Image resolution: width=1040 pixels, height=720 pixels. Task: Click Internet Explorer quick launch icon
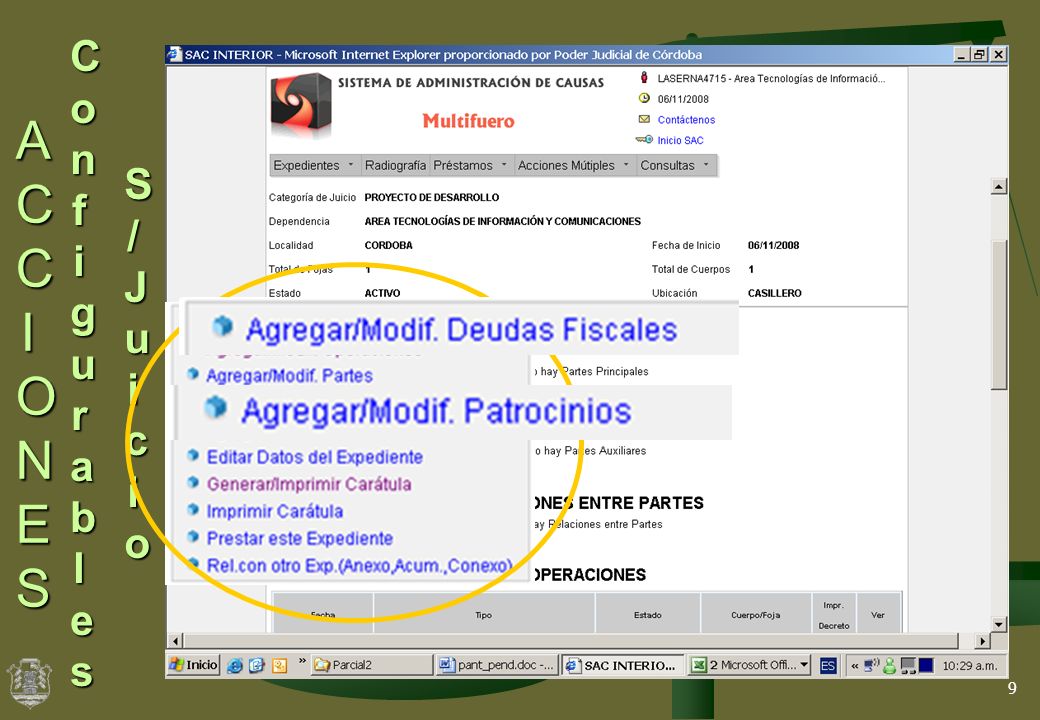click(235, 666)
